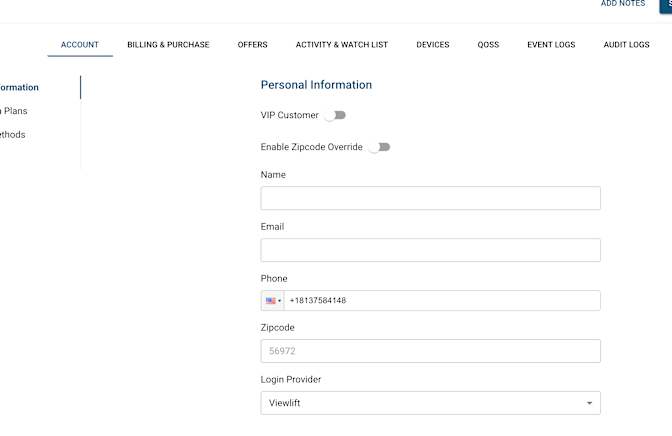Image resolution: width=672 pixels, height=436 pixels.
Task: Click the Add Notes button
Action: point(622,4)
